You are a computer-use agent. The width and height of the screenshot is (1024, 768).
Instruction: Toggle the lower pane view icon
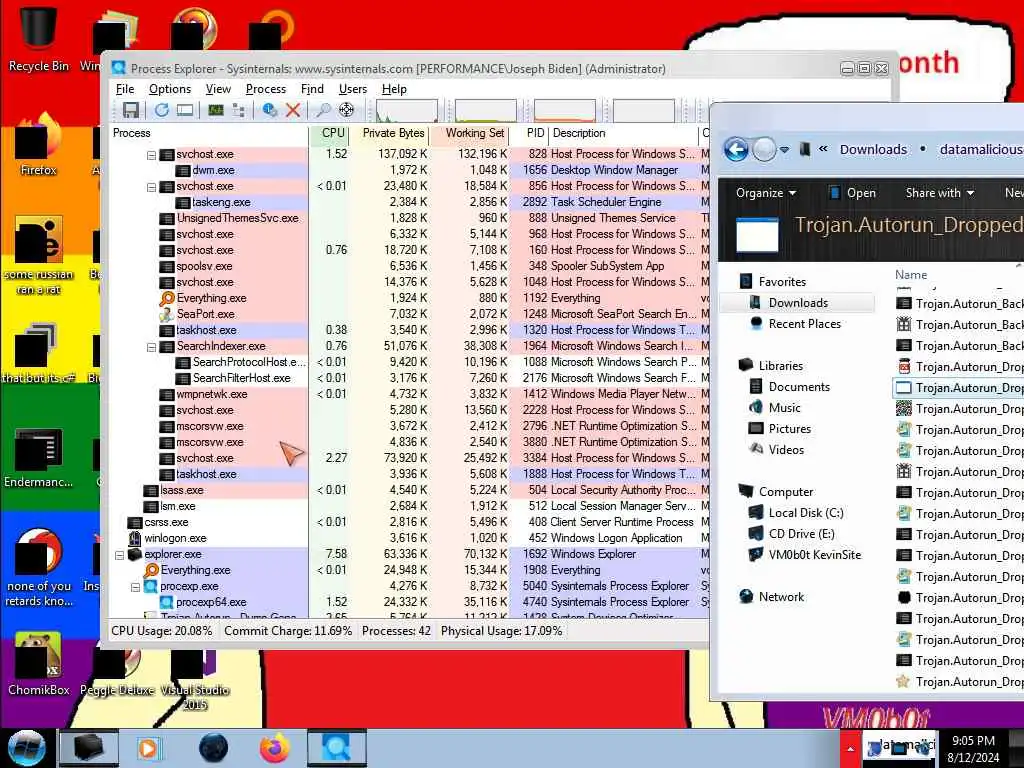tap(185, 110)
